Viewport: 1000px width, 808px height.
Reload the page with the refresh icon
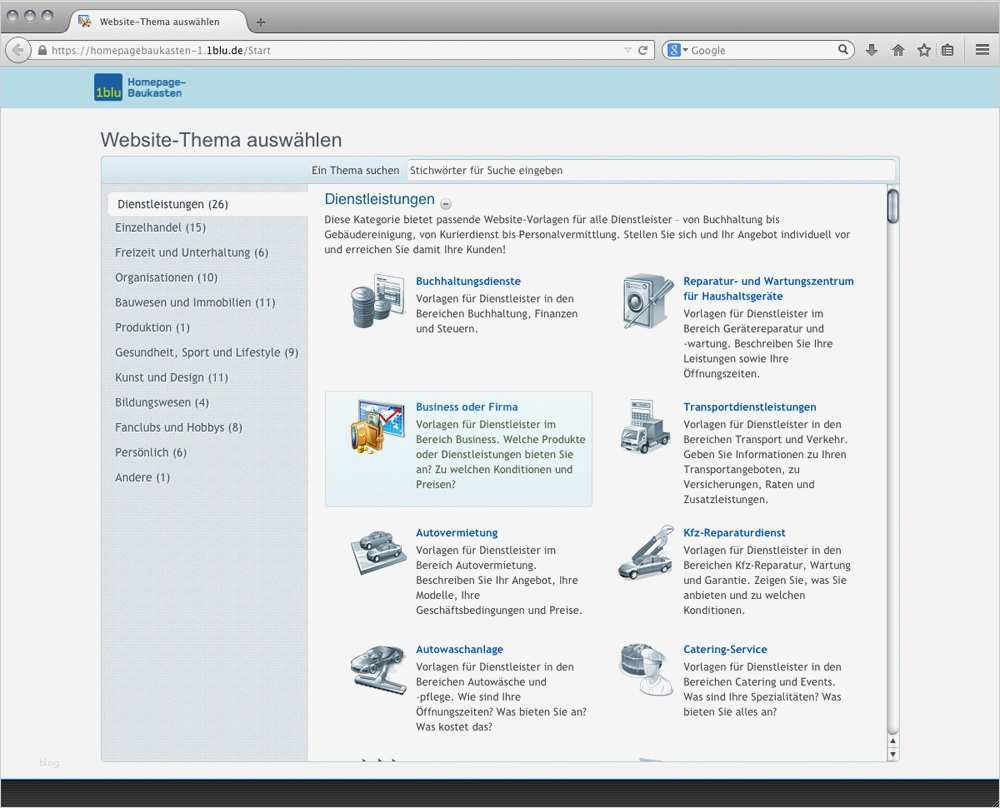[643, 50]
